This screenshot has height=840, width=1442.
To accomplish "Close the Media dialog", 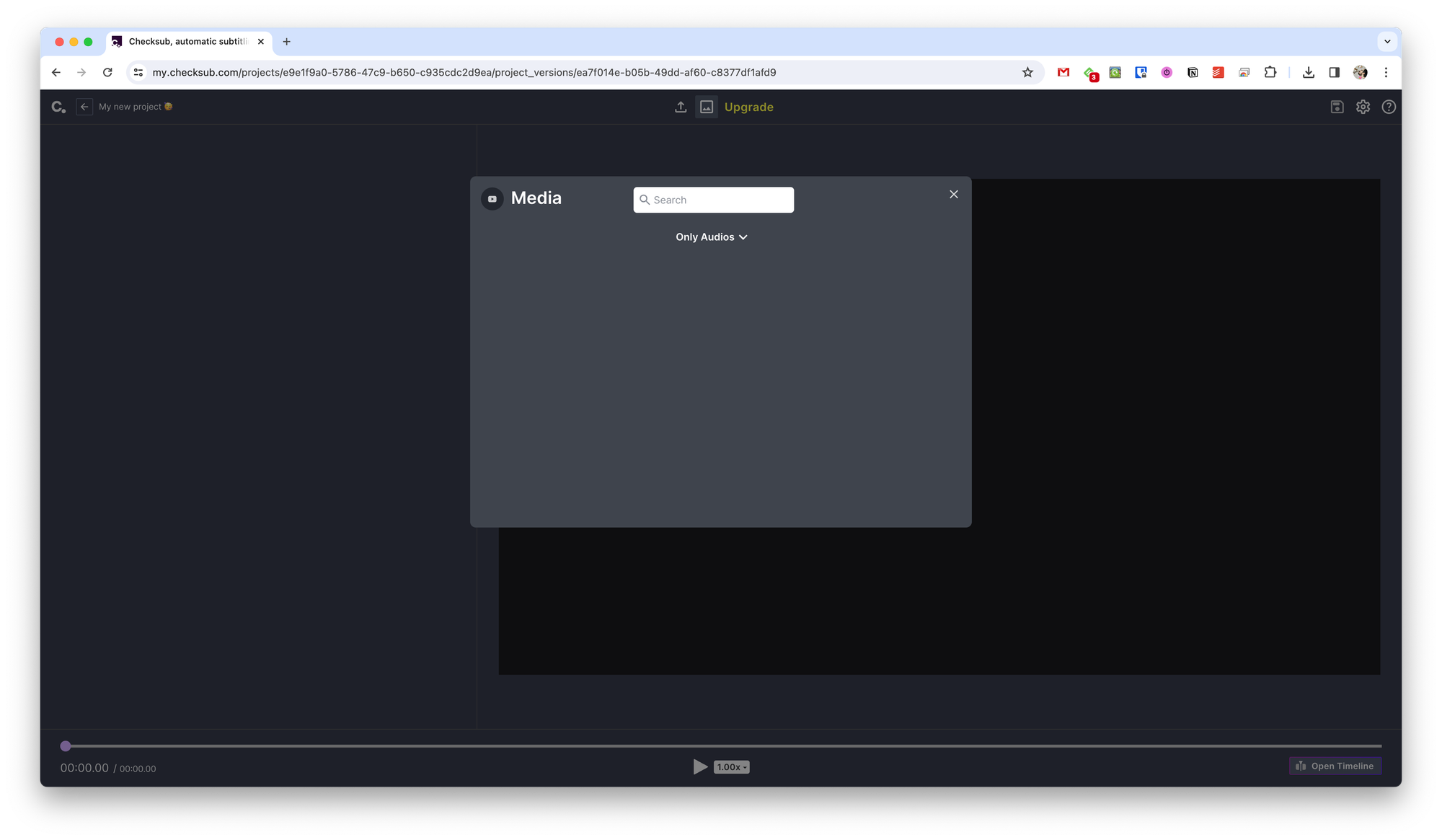I will (954, 194).
